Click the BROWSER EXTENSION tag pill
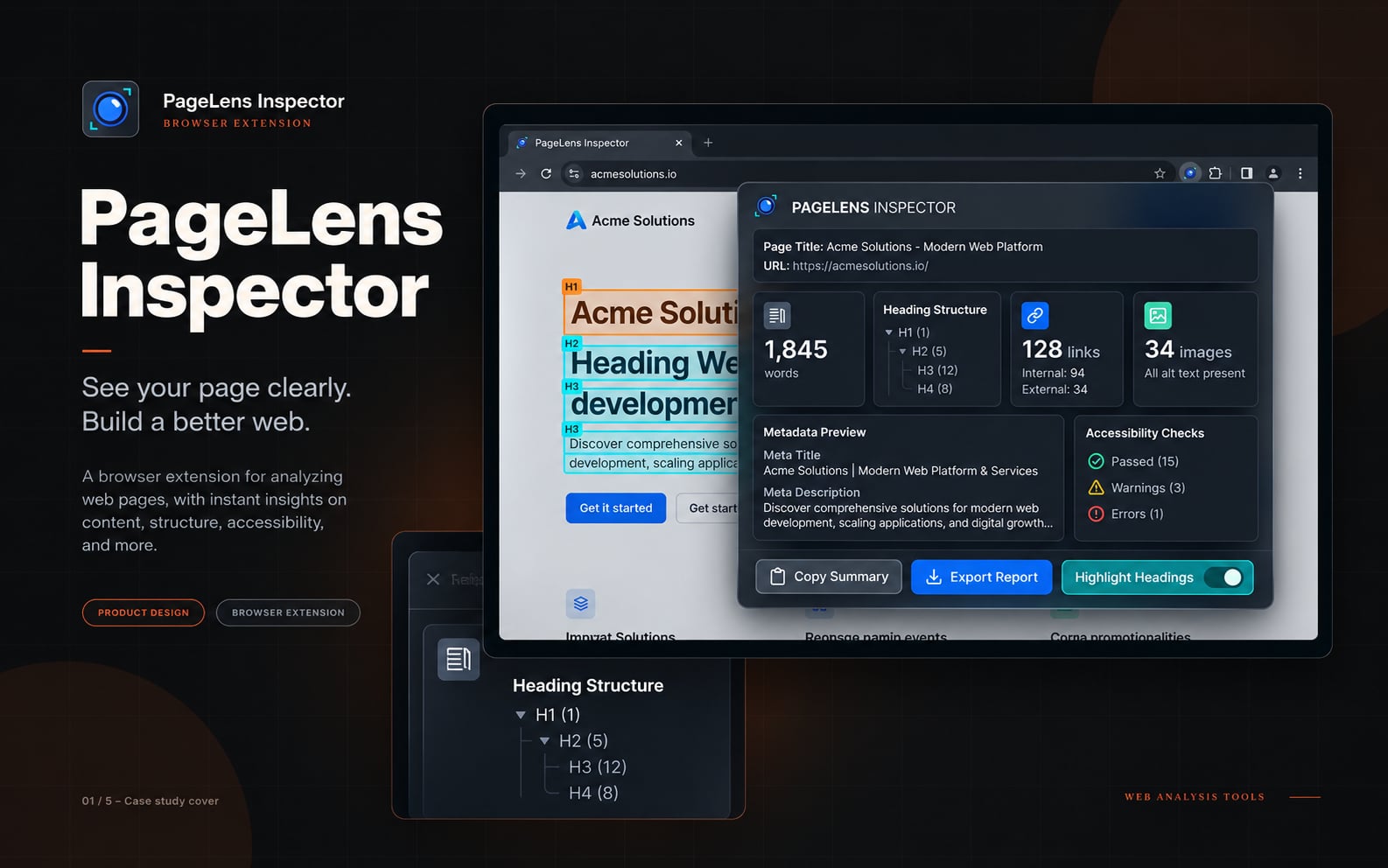 [x=288, y=612]
